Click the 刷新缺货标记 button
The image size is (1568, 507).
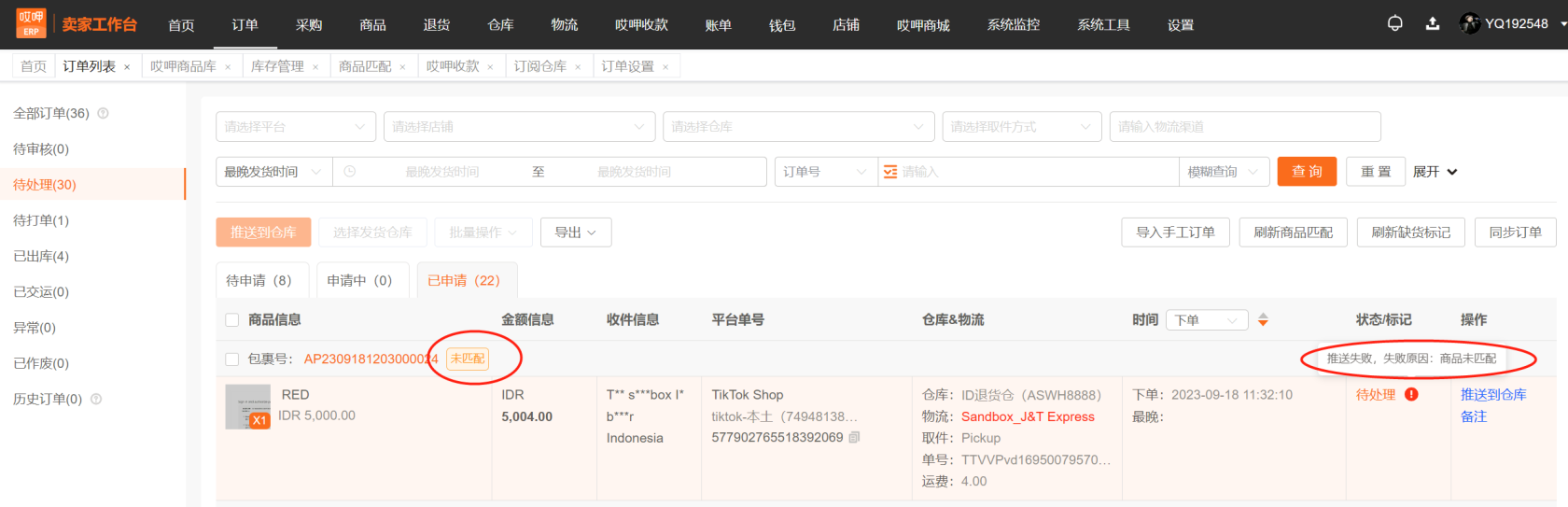(1411, 232)
